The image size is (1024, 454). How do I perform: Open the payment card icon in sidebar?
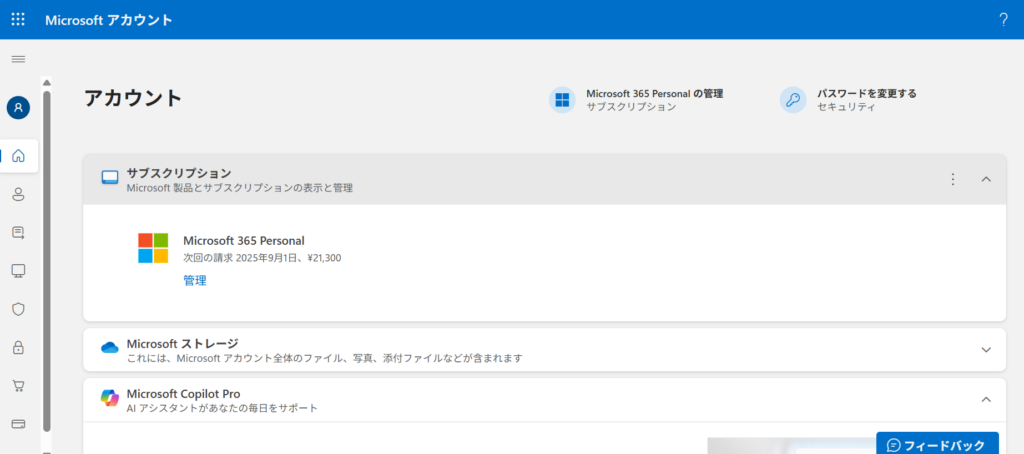tap(18, 424)
